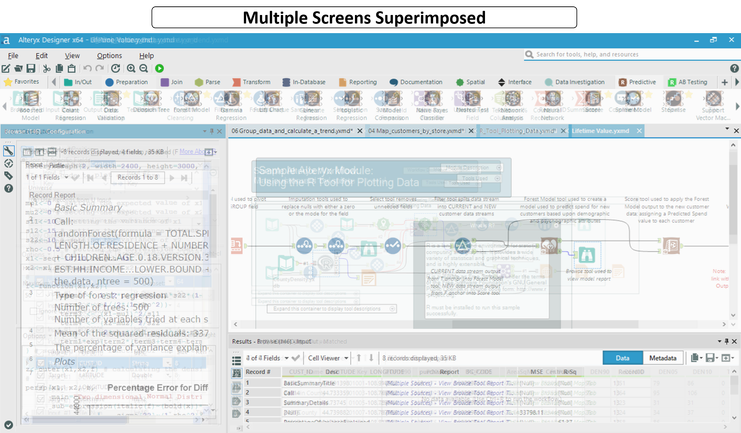Select the Naive Bayes Classifier palette tool
The image size is (741, 433).
[x=432, y=105]
